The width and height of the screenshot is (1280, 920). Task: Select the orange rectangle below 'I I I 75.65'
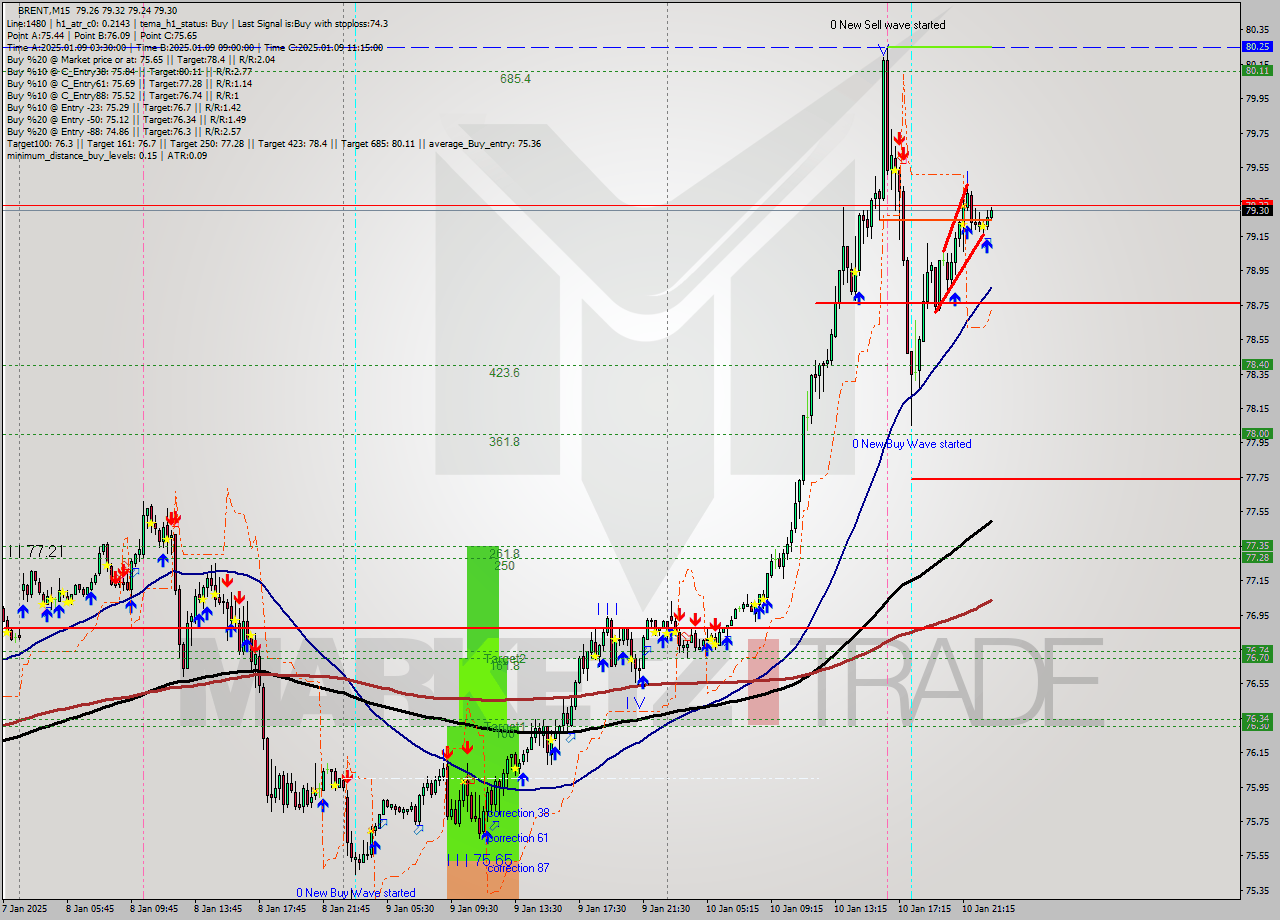482,883
